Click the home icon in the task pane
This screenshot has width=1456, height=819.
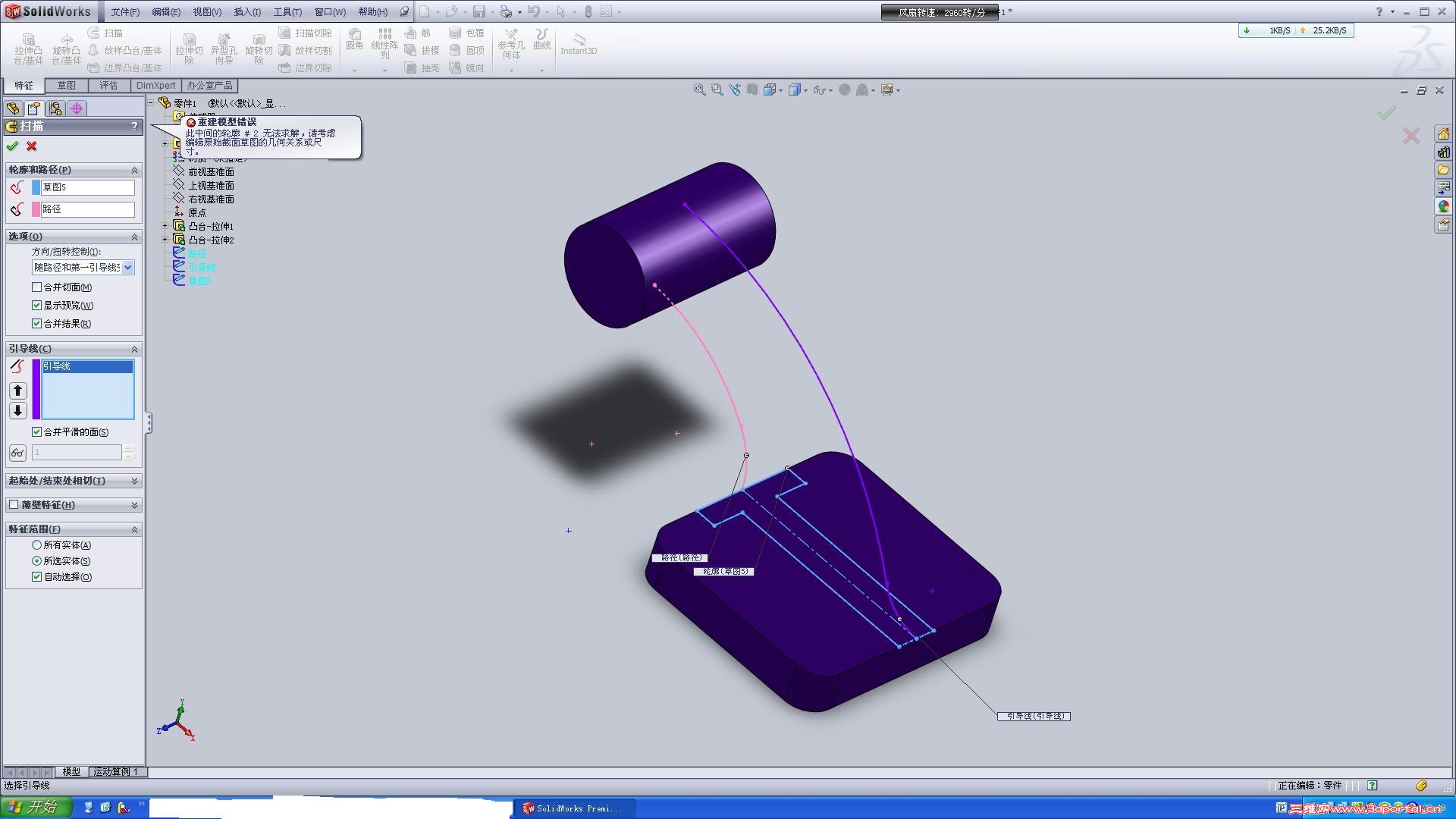pos(1443,134)
